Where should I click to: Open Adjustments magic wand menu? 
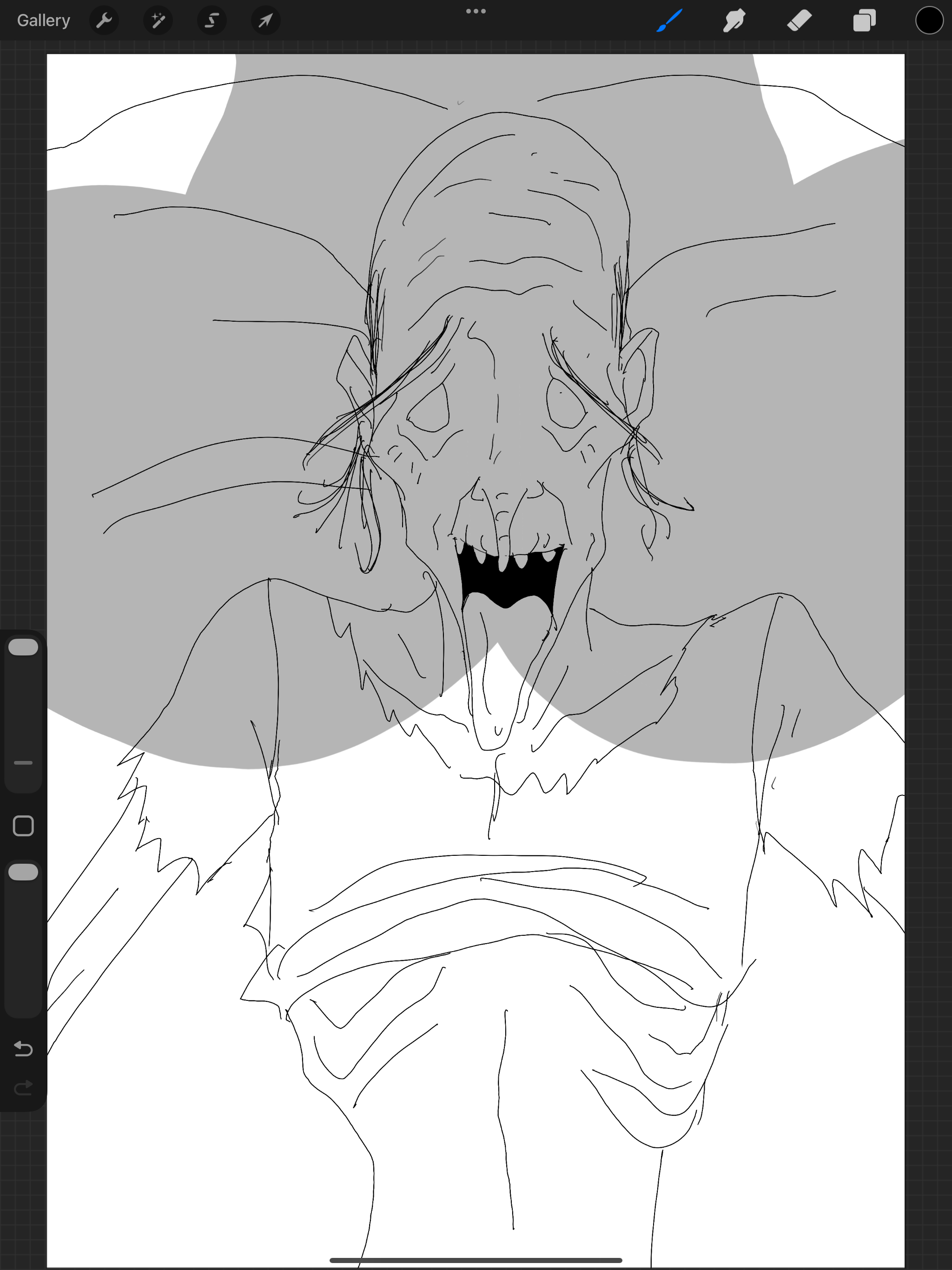click(158, 20)
